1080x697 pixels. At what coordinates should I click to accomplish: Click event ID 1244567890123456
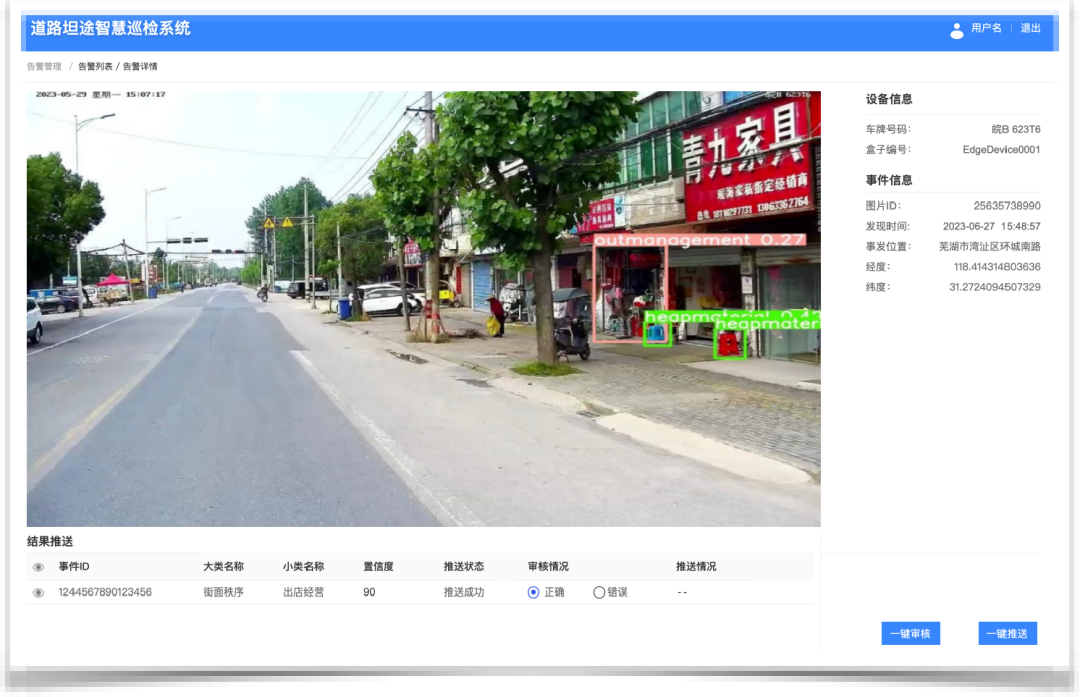click(105, 592)
